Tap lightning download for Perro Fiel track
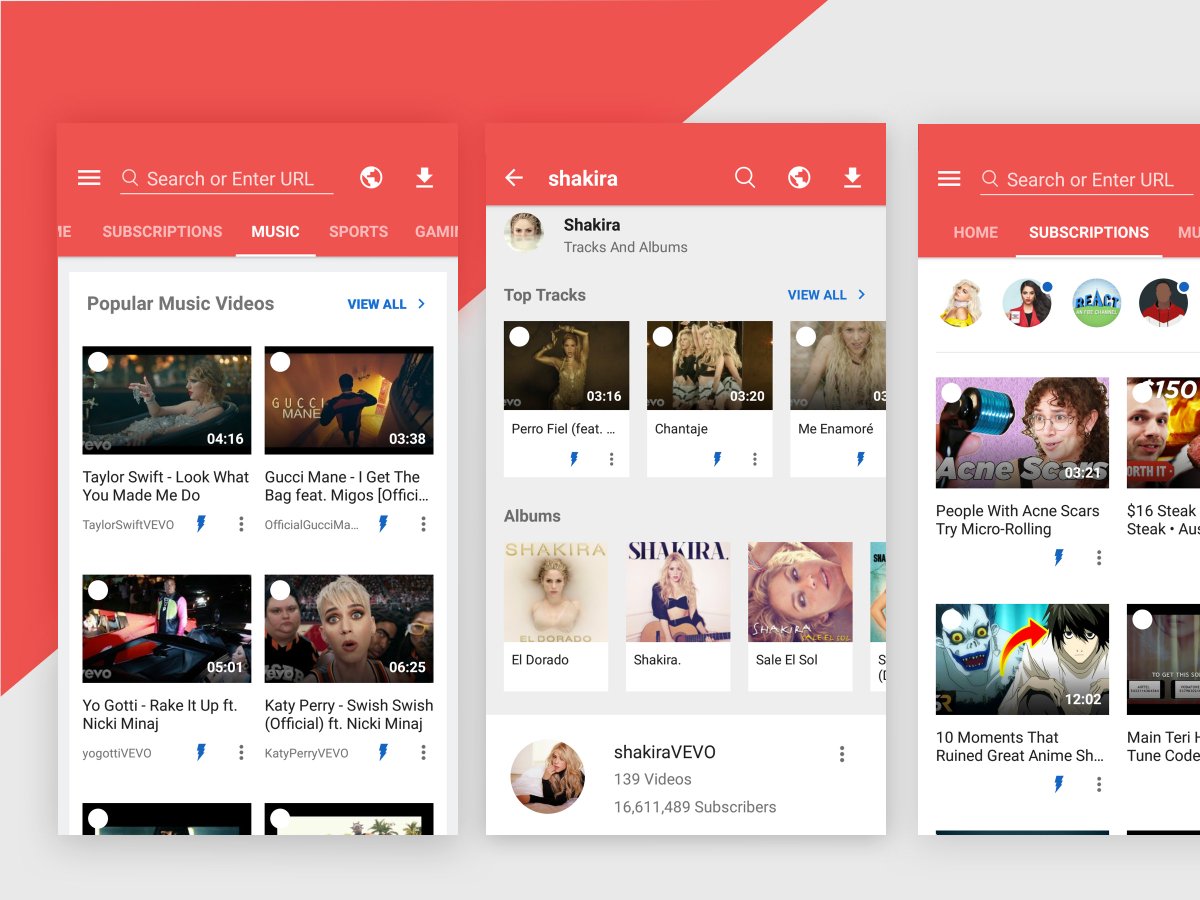 574,459
